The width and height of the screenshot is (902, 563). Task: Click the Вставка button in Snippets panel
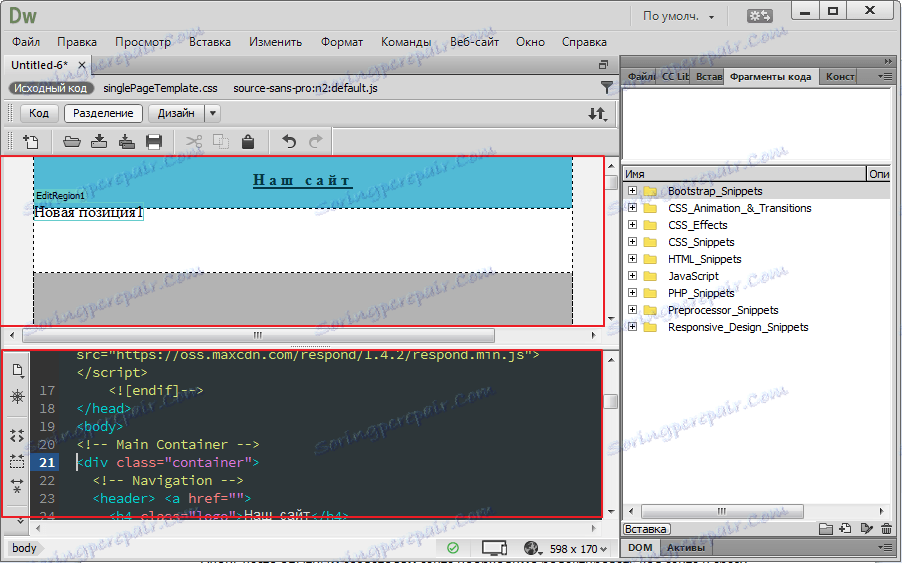(645, 529)
